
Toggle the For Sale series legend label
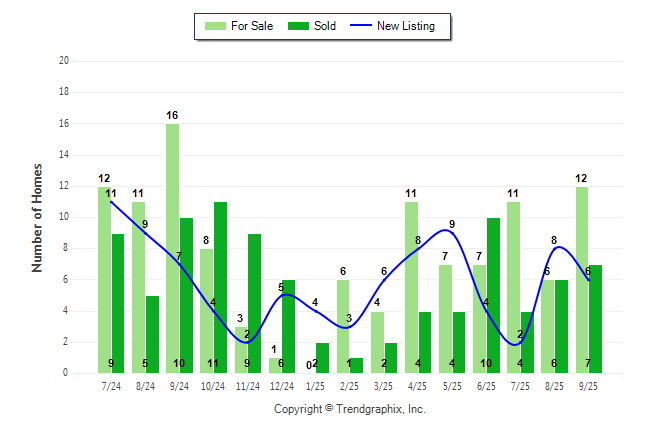point(251,26)
